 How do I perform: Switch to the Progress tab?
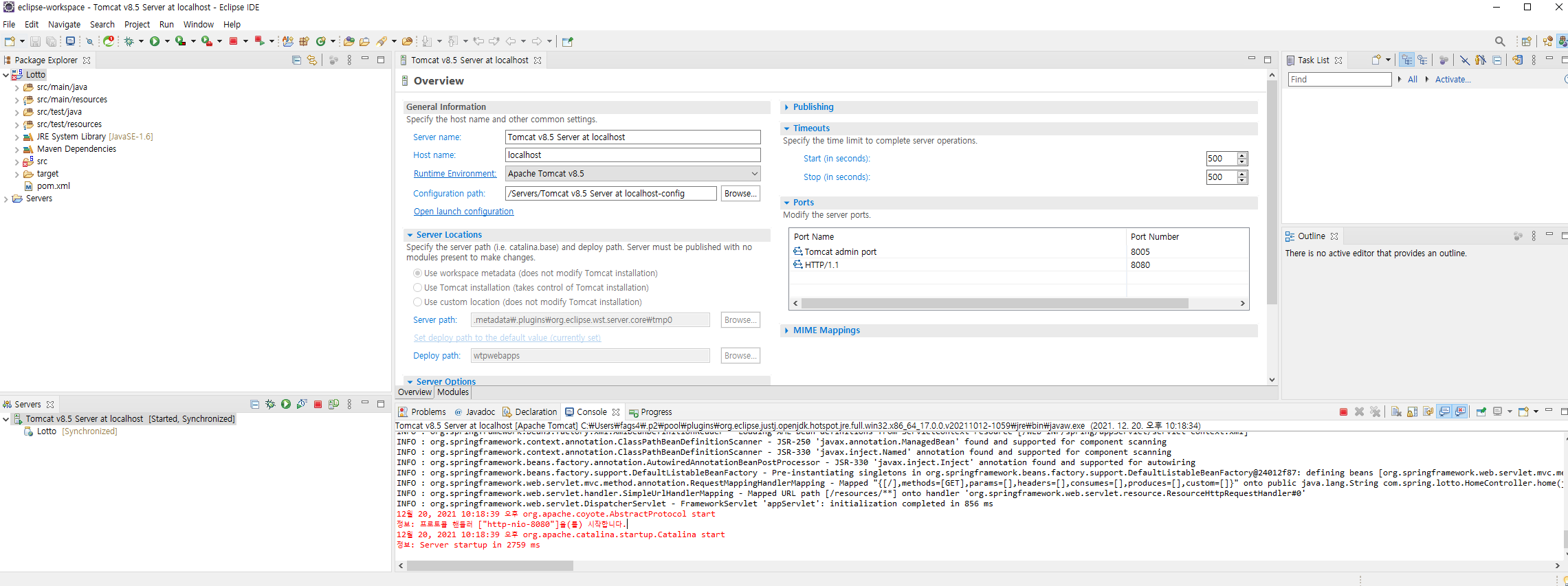coord(650,412)
